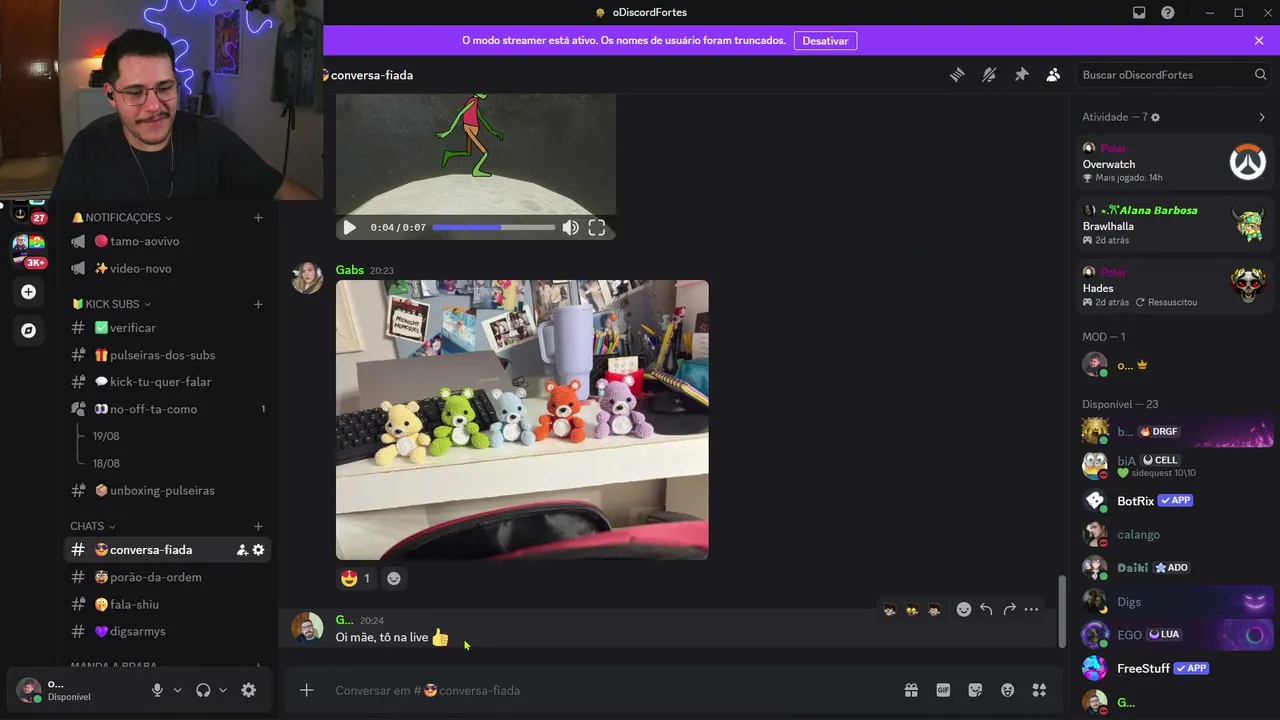This screenshot has height=720, width=1280.
Task: Toggle the microphone mute
Action: point(157,690)
